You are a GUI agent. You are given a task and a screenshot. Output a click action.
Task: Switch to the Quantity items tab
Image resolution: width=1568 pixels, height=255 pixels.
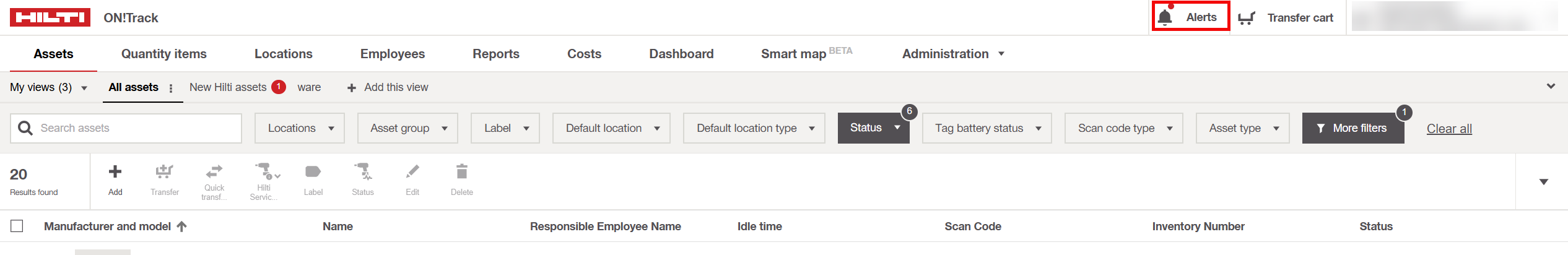point(163,54)
